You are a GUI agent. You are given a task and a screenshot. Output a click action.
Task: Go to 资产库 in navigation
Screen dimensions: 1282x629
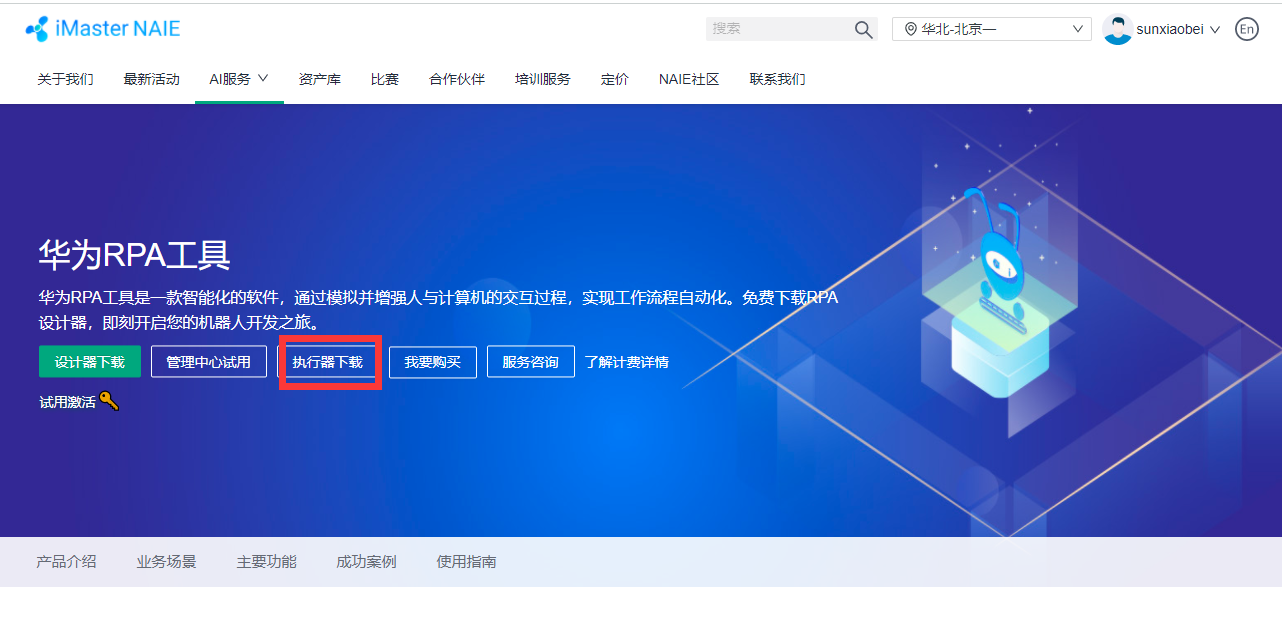coord(319,79)
